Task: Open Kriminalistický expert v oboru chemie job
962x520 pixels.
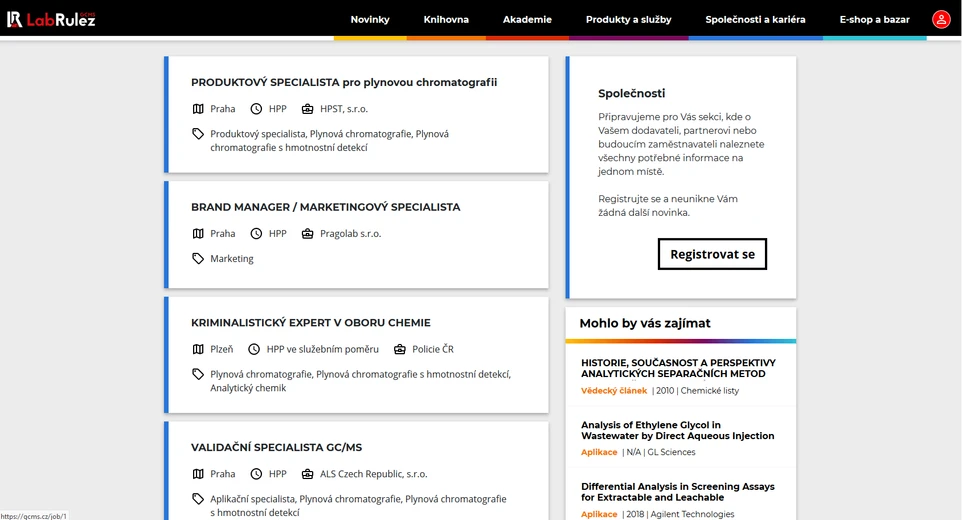Action: tap(310, 323)
